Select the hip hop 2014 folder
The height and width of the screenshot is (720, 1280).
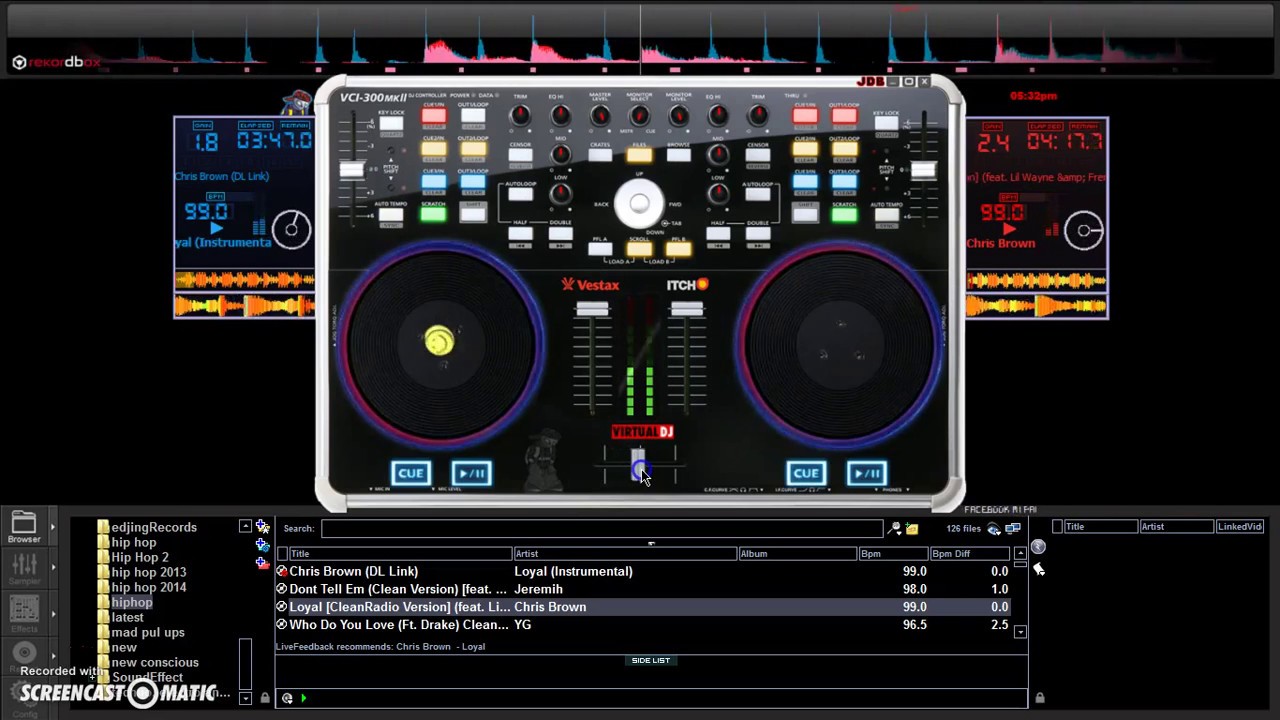point(148,587)
